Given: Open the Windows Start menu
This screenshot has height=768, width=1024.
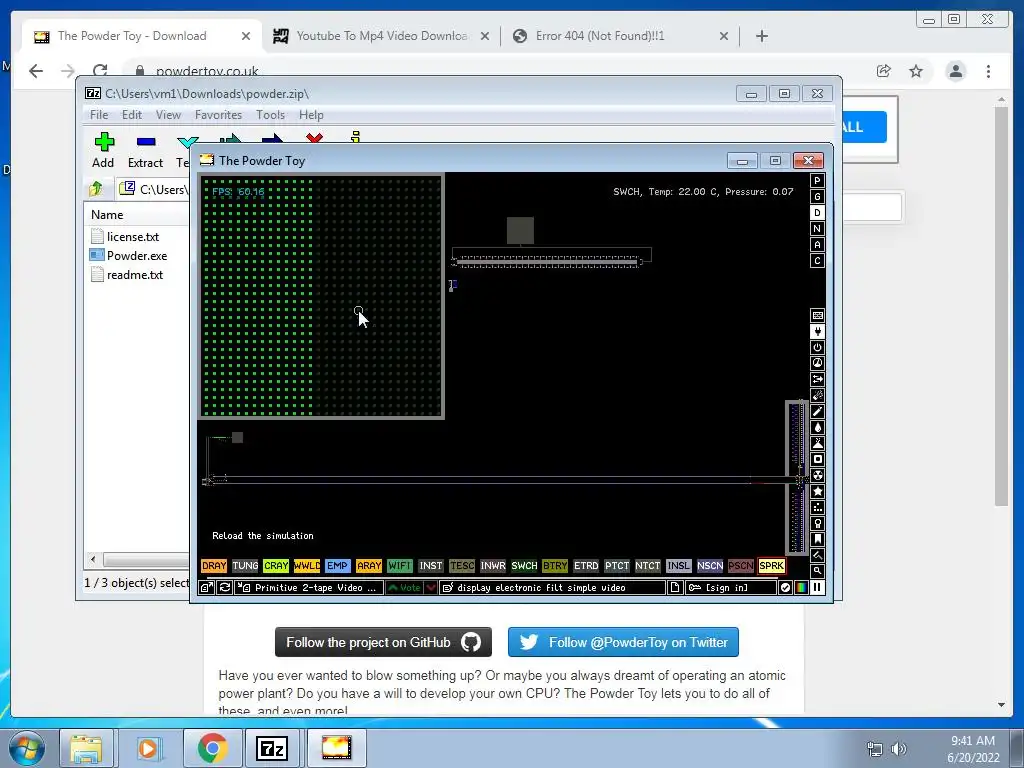Looking at the screenshot, I should click(x=27, y=748).
